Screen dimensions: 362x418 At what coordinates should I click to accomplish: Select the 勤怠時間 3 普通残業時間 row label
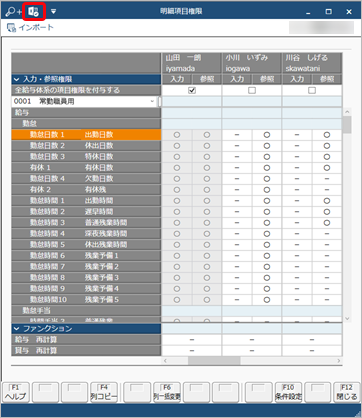[x=86, y=223]
